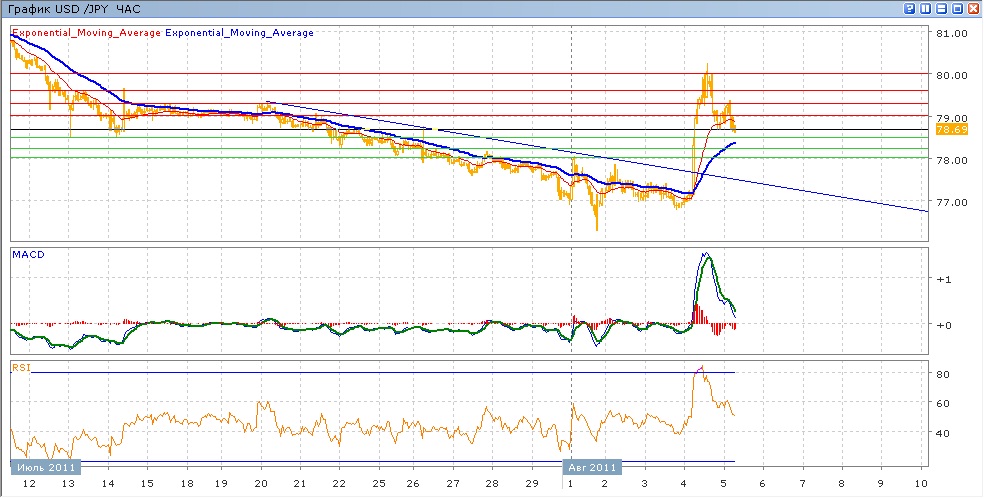Click the current price tag 78.69

coord(950,130)
